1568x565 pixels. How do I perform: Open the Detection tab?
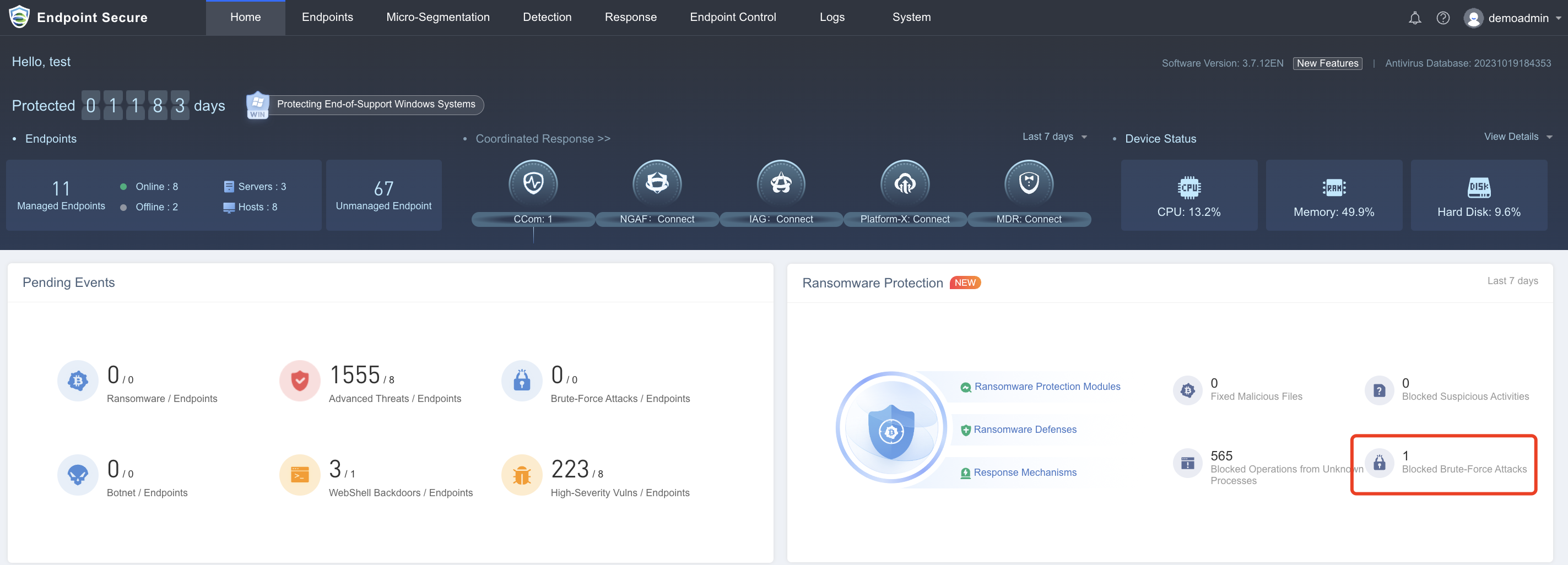coord(547,18)
